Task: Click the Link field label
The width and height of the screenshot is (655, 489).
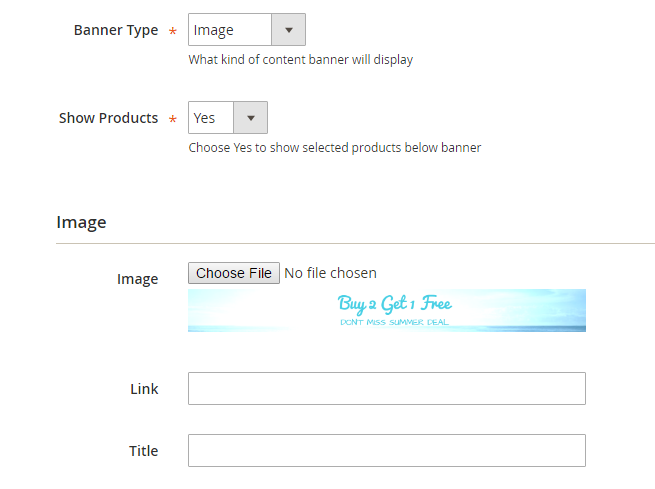Action: coord(144,389)
